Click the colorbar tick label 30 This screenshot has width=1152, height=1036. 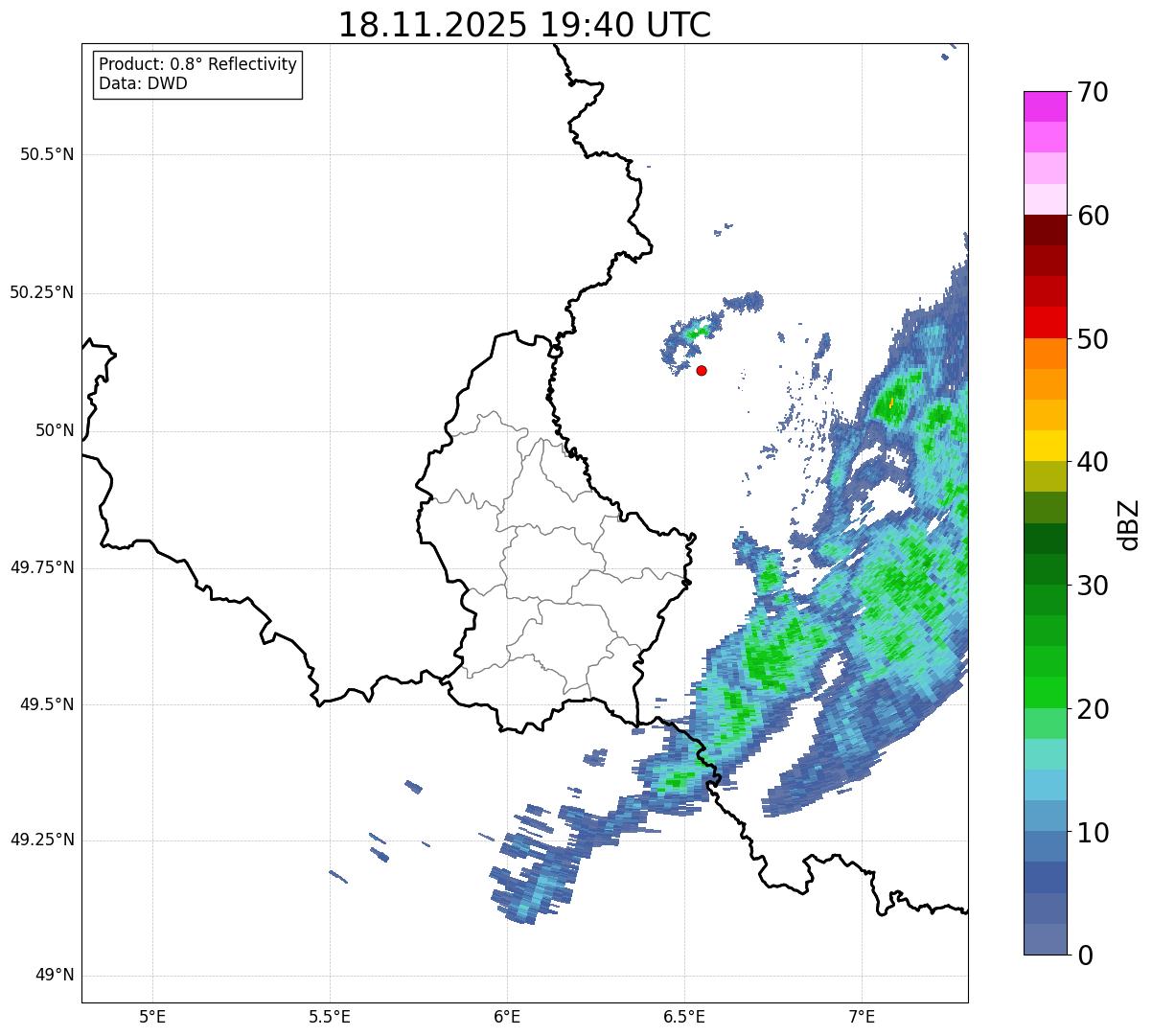(x=1093, y=586)
